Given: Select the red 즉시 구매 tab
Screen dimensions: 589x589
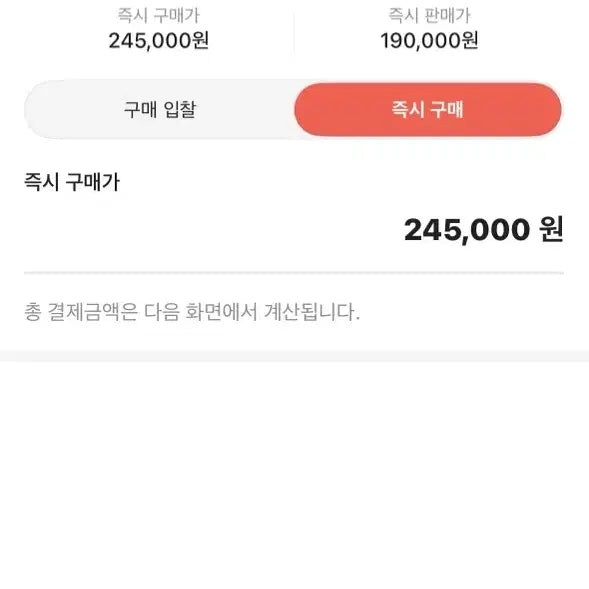Looking at the screenshot, I should [428, 109].
